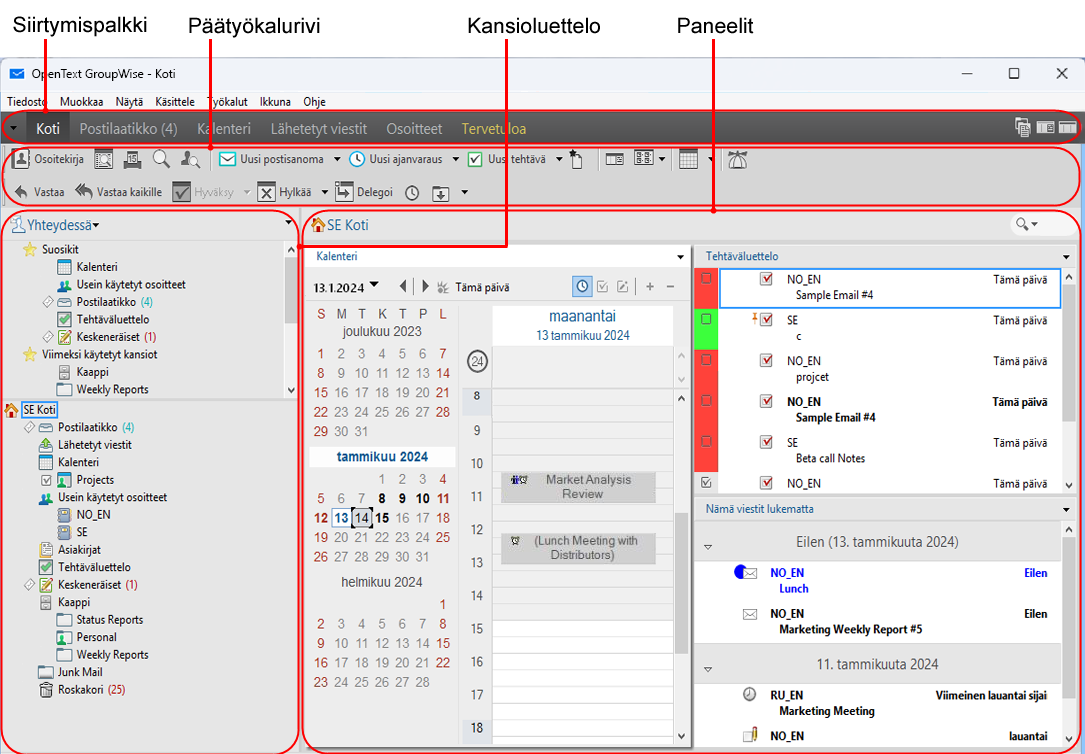Click the Vastaa kaikille button

pos(119,192)
